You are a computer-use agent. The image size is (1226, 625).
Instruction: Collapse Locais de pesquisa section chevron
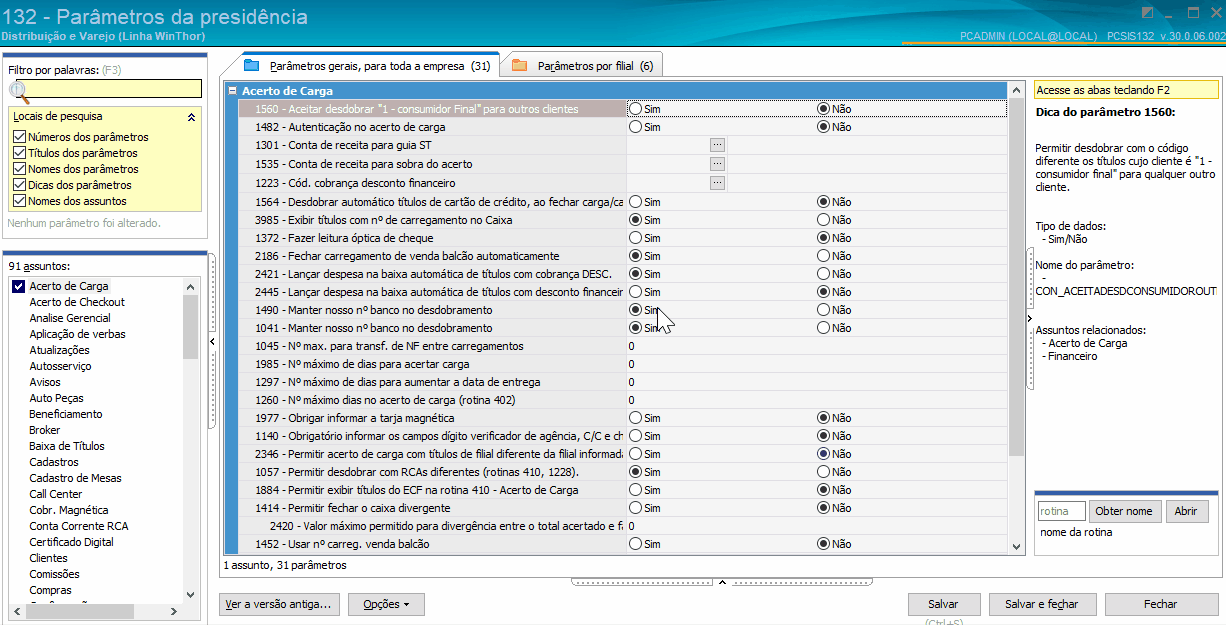[191, 117]
